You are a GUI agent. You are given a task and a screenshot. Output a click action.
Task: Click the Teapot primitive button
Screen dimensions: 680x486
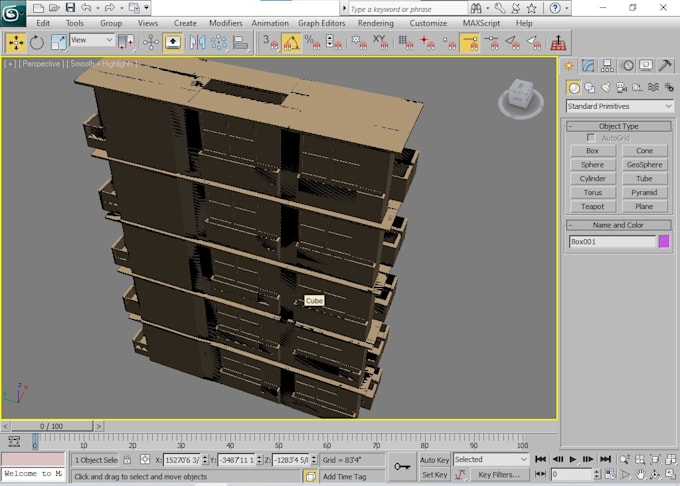pos(592,206)
